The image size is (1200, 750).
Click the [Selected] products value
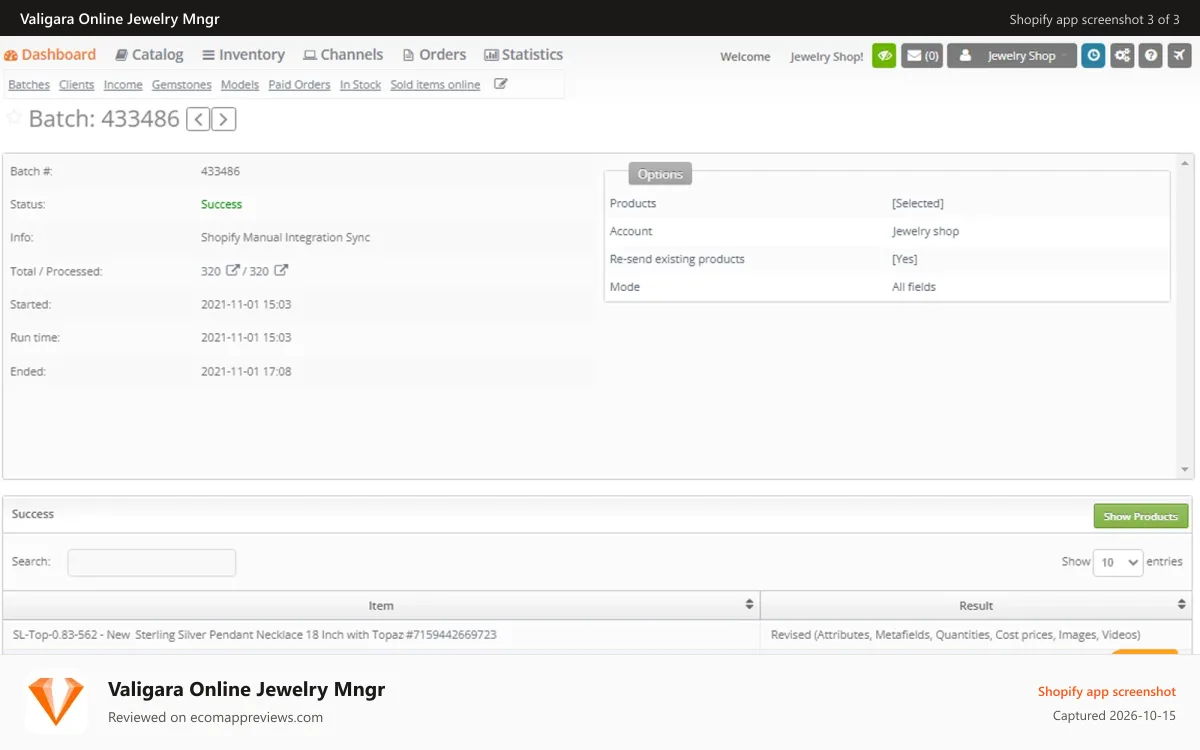pos(917,203)
